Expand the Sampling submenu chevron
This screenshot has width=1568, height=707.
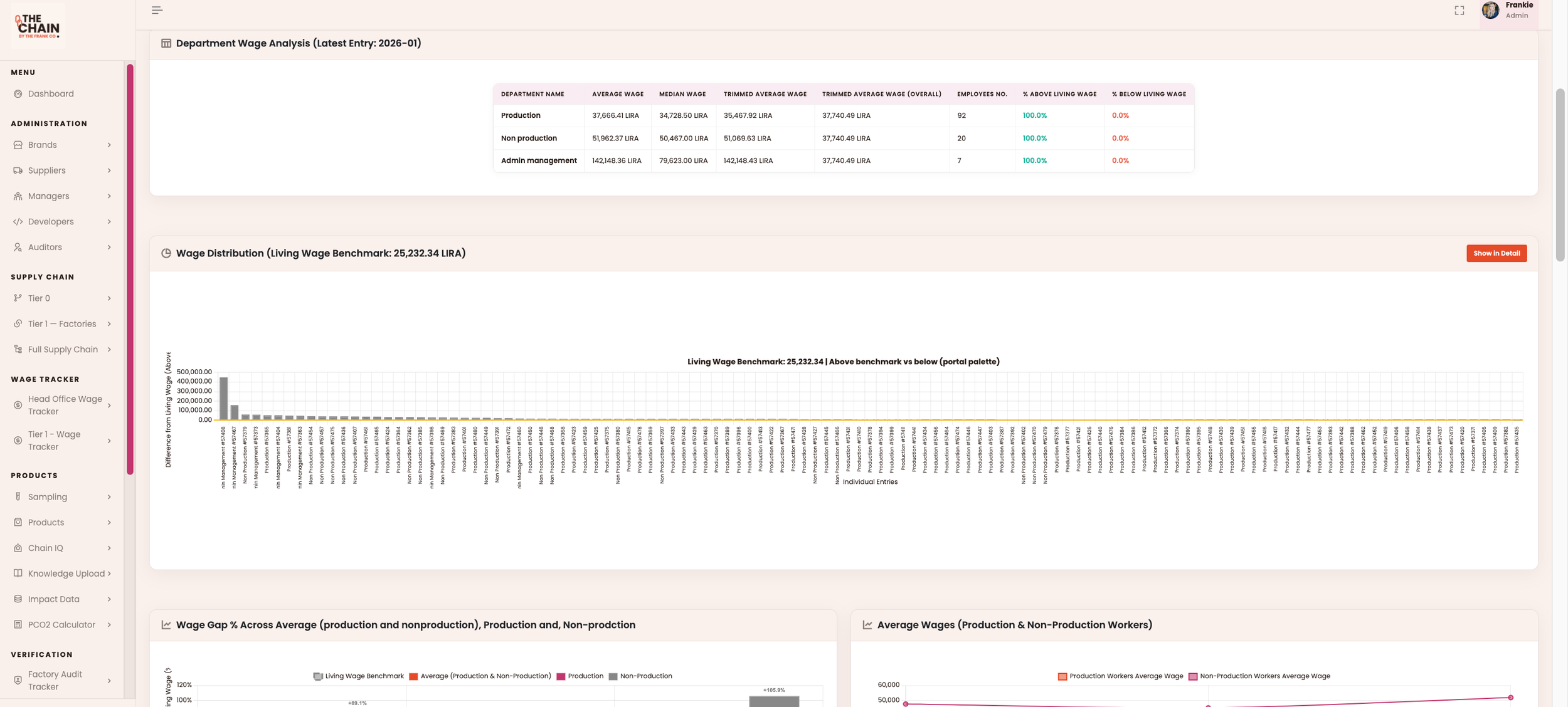tap(109, 497)
